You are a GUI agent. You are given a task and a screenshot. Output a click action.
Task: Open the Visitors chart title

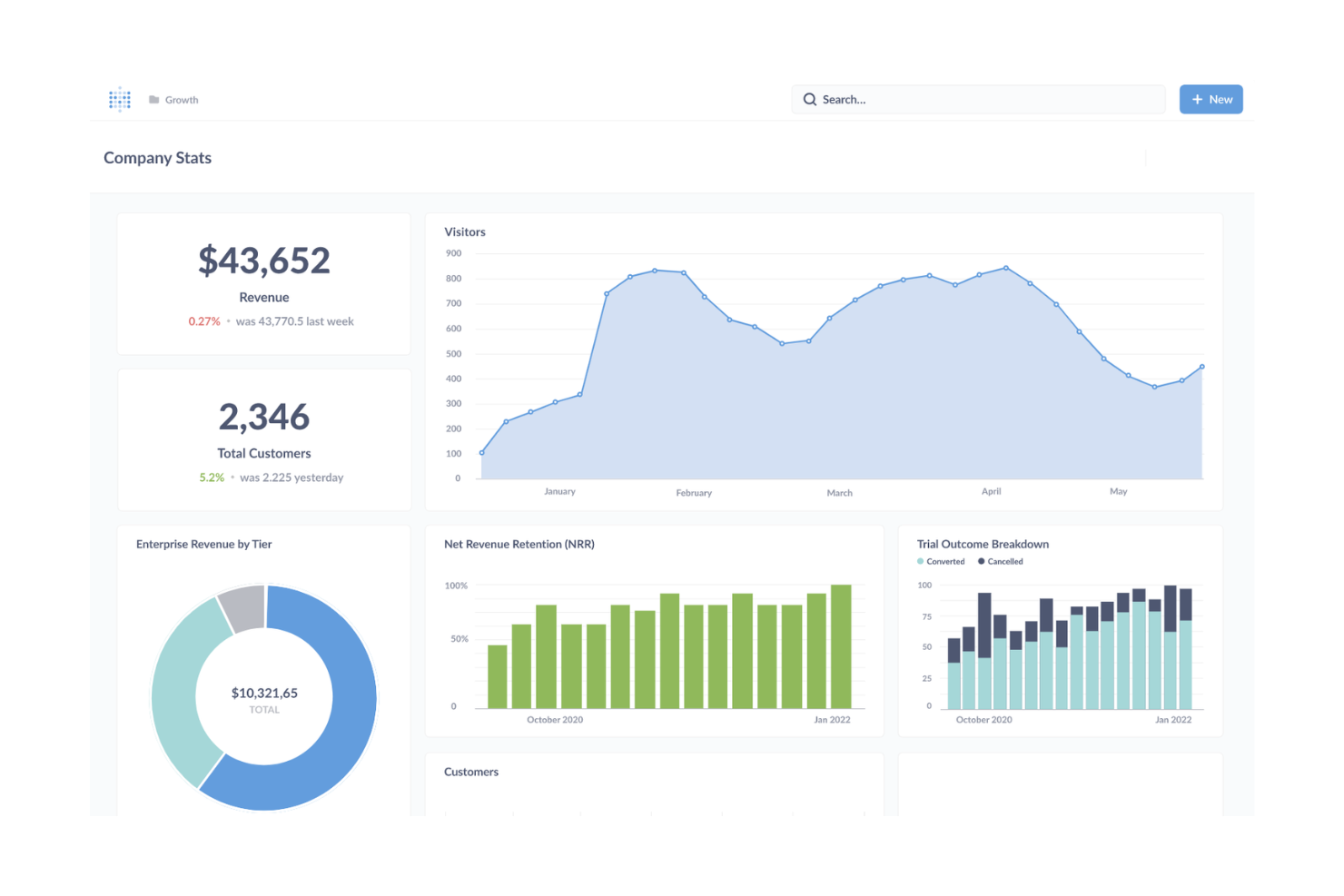465,232
